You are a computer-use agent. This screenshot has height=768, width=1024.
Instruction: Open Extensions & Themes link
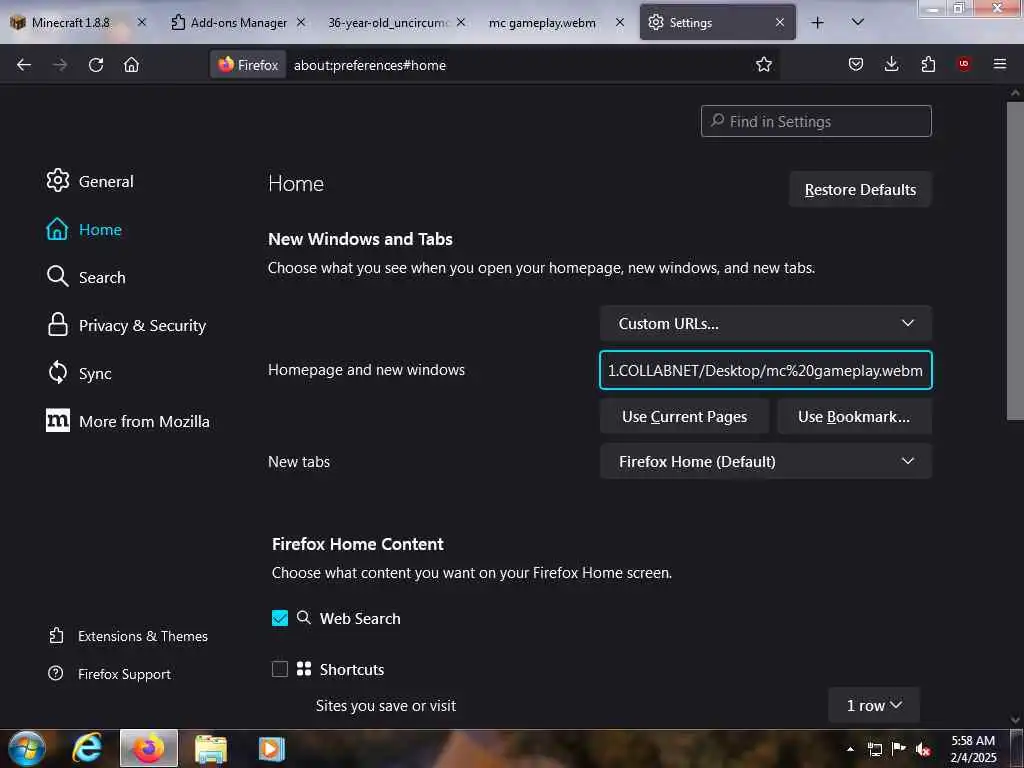(x=129, y=635)
